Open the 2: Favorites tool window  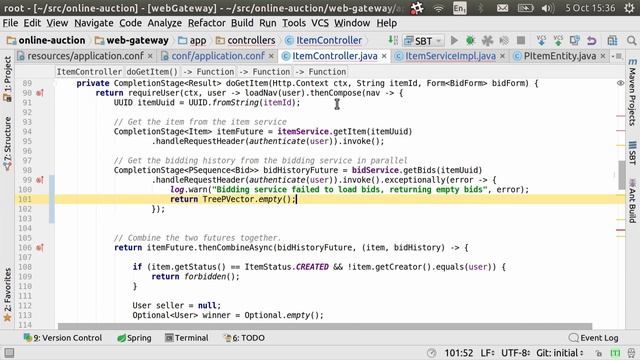[7, 295]
